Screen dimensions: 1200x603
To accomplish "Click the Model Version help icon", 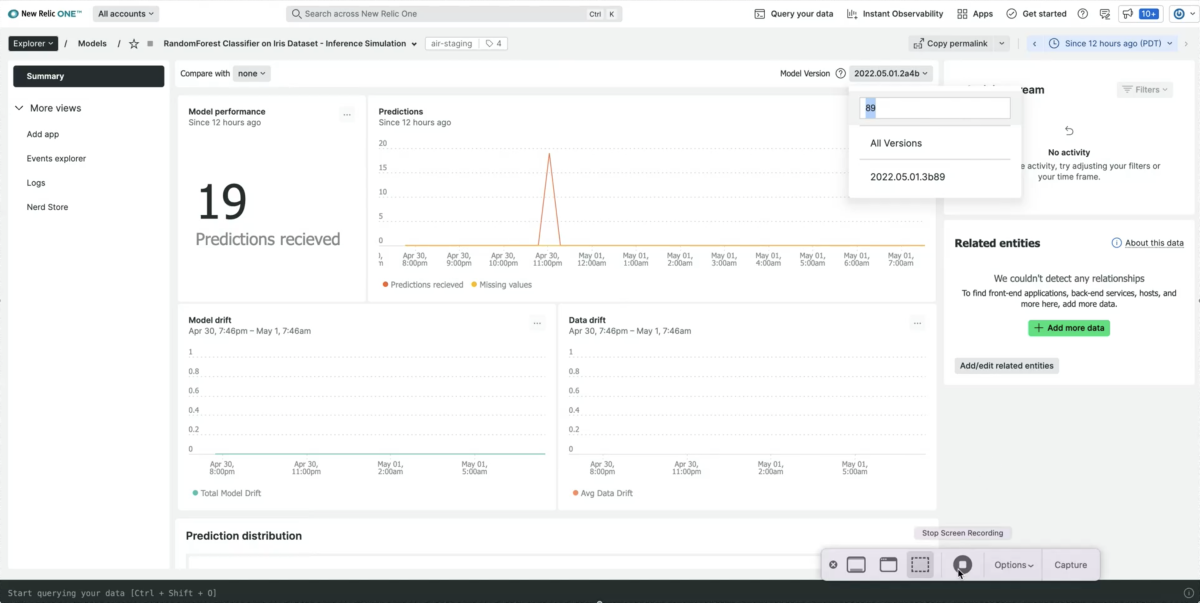I will (840, 73).
